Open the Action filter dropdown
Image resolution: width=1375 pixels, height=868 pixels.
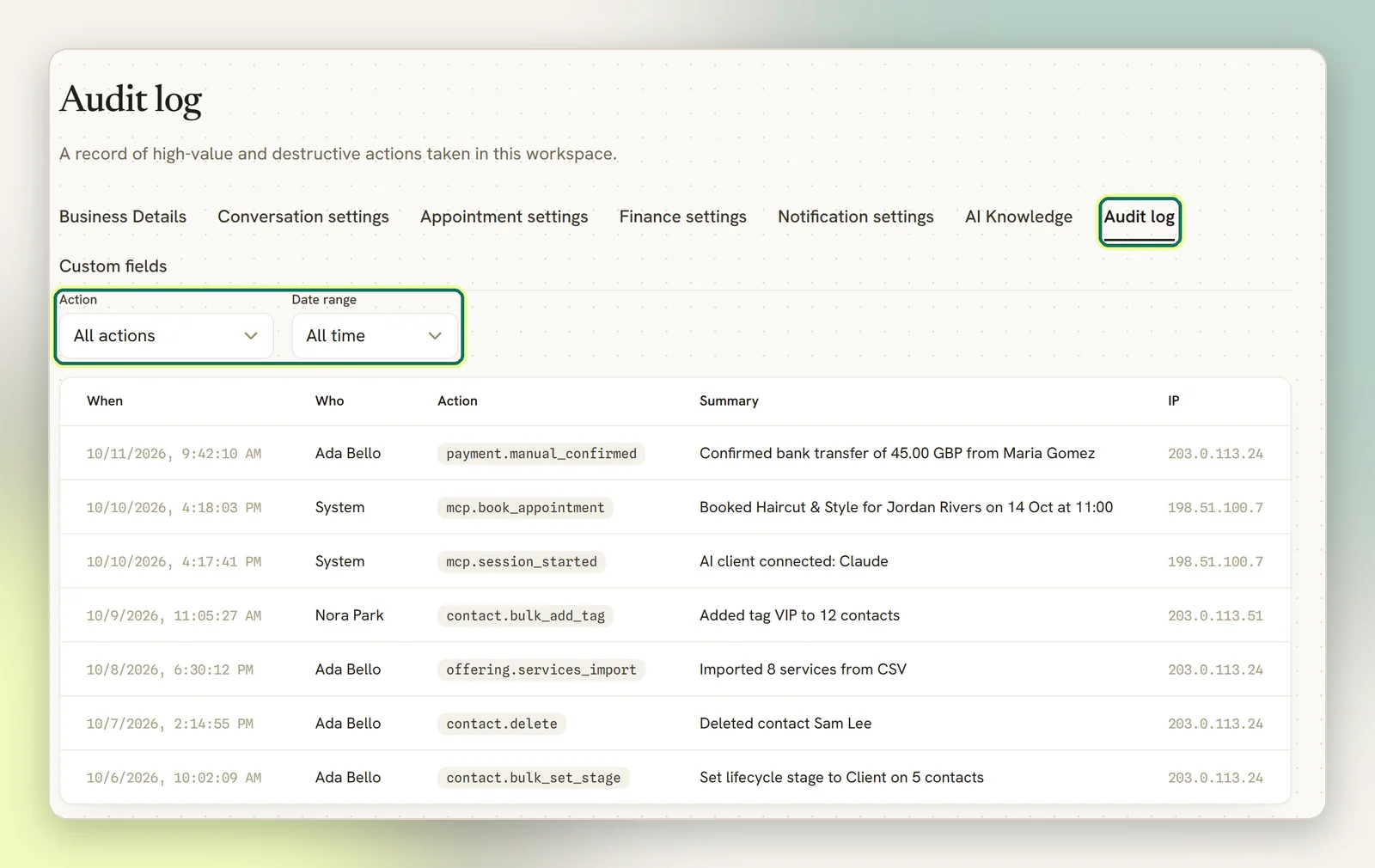coord(166,336)
